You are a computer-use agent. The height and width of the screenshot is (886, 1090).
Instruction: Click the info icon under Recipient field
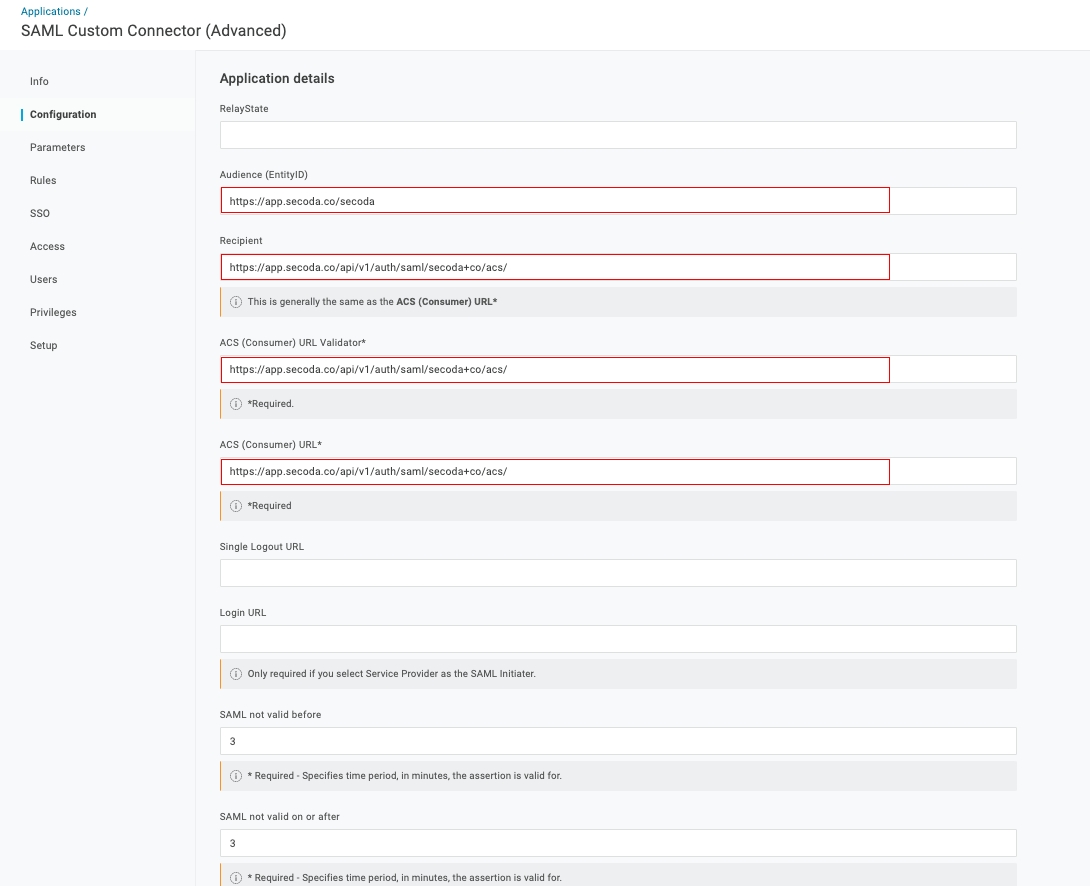pyautogui.click(x=236, y=302)
